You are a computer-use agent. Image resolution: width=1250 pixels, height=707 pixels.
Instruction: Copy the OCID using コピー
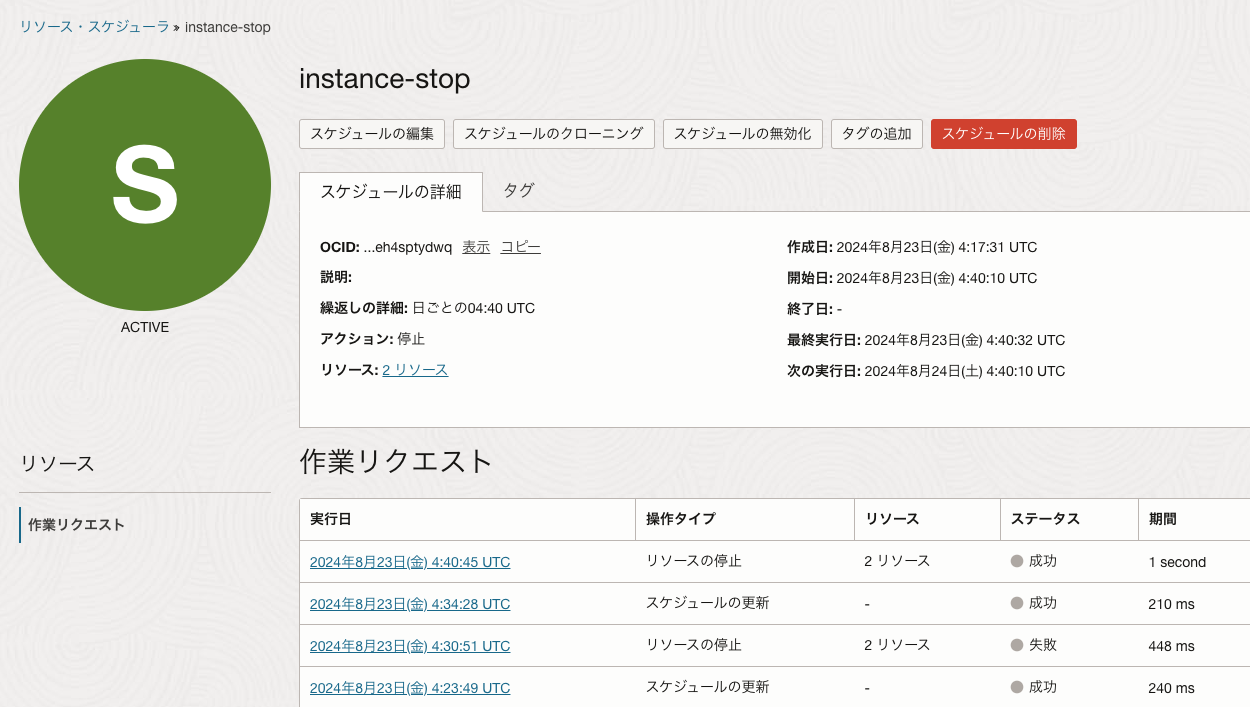click(x=520, y=246)
